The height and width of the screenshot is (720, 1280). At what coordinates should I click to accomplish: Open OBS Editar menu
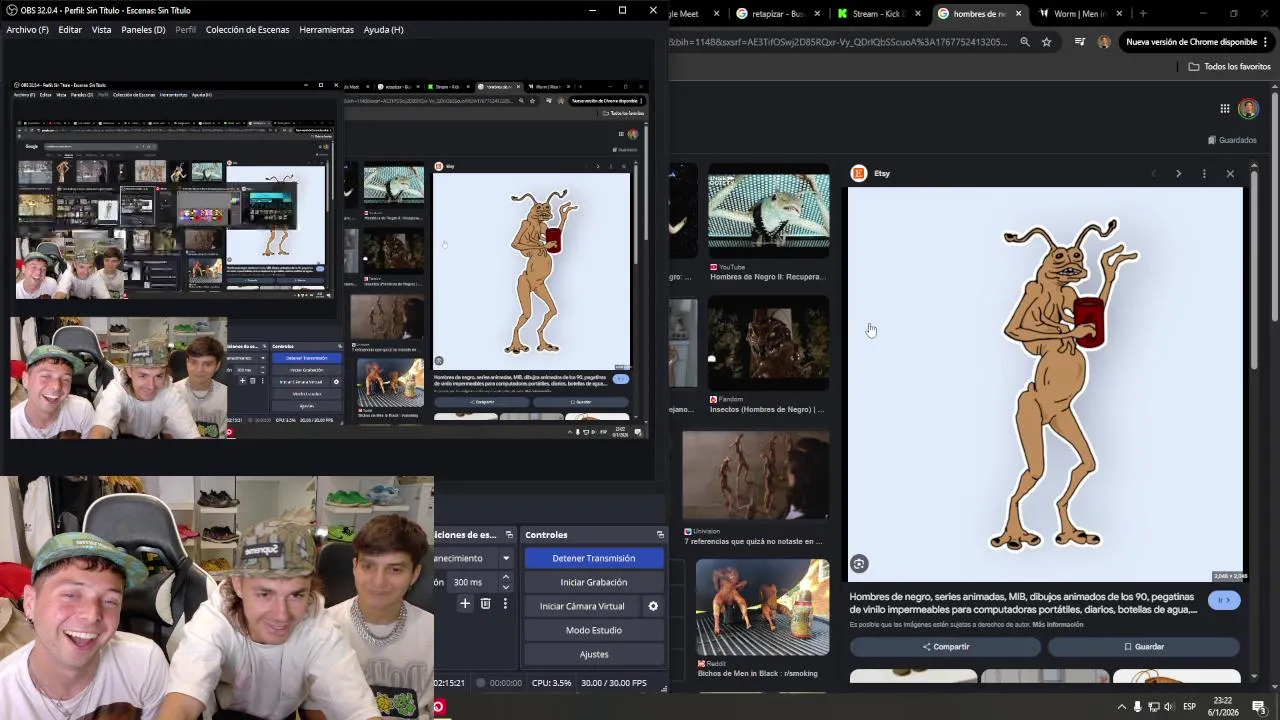[70, 30]
